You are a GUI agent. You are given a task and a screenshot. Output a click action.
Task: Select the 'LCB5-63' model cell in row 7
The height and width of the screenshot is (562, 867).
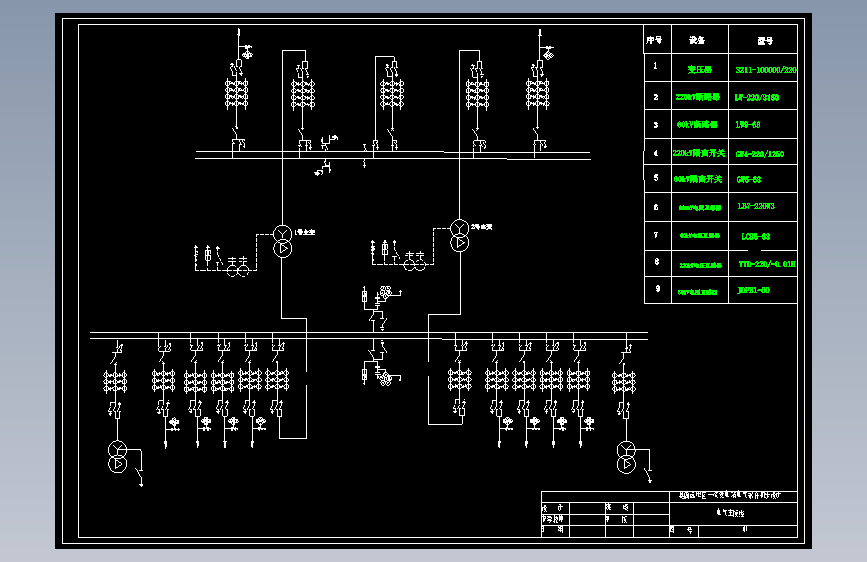pyautogui.click(x=755, y=236)
